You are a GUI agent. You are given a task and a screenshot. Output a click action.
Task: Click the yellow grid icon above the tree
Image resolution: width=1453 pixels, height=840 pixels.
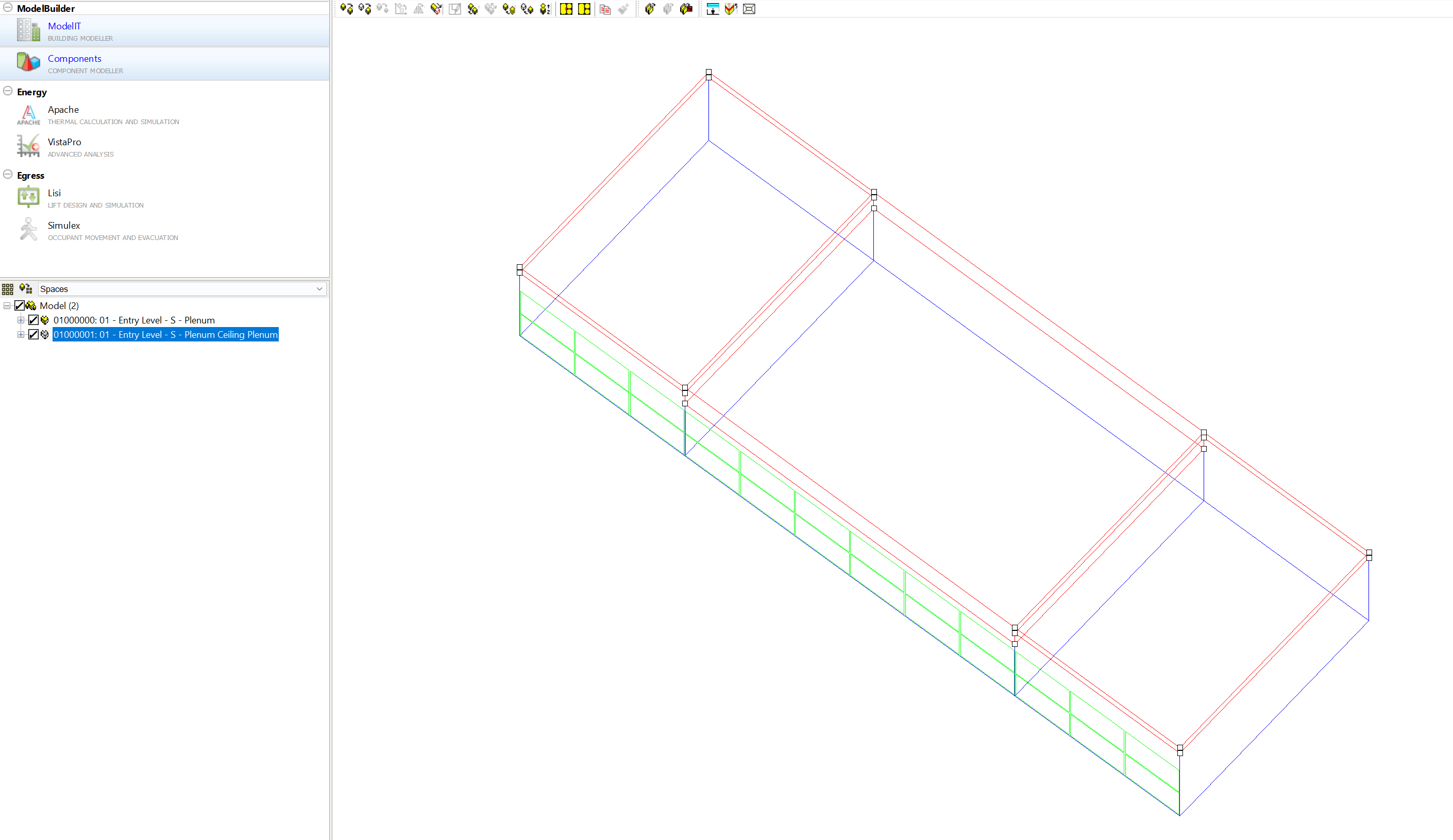click(x=8, y=289)
